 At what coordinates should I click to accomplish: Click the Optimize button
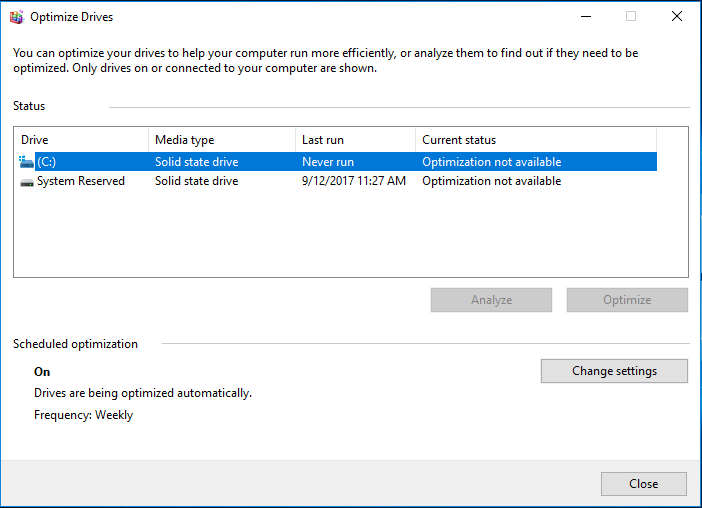(627, 300)
